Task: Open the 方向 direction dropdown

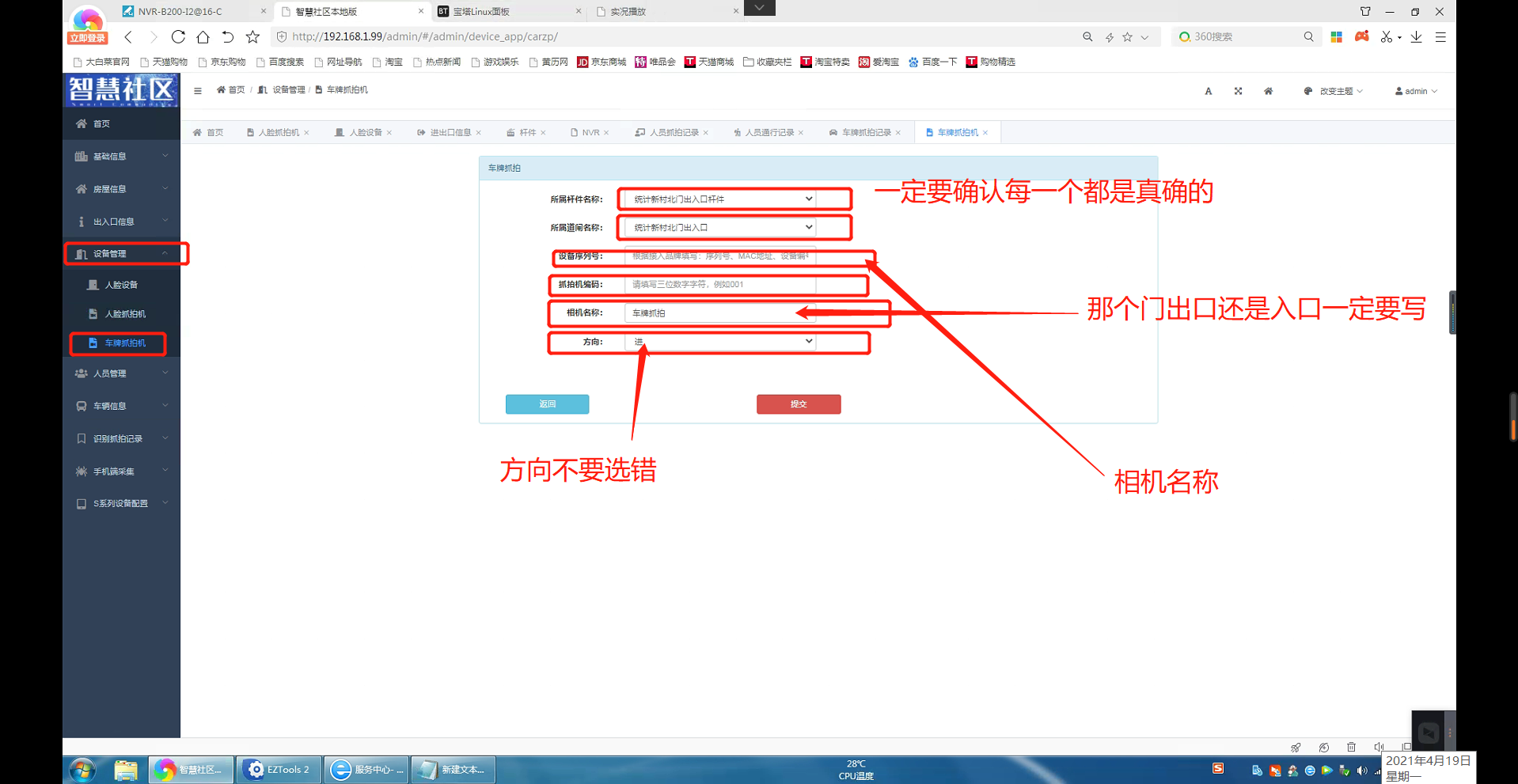Action: (x=723, y=342)
